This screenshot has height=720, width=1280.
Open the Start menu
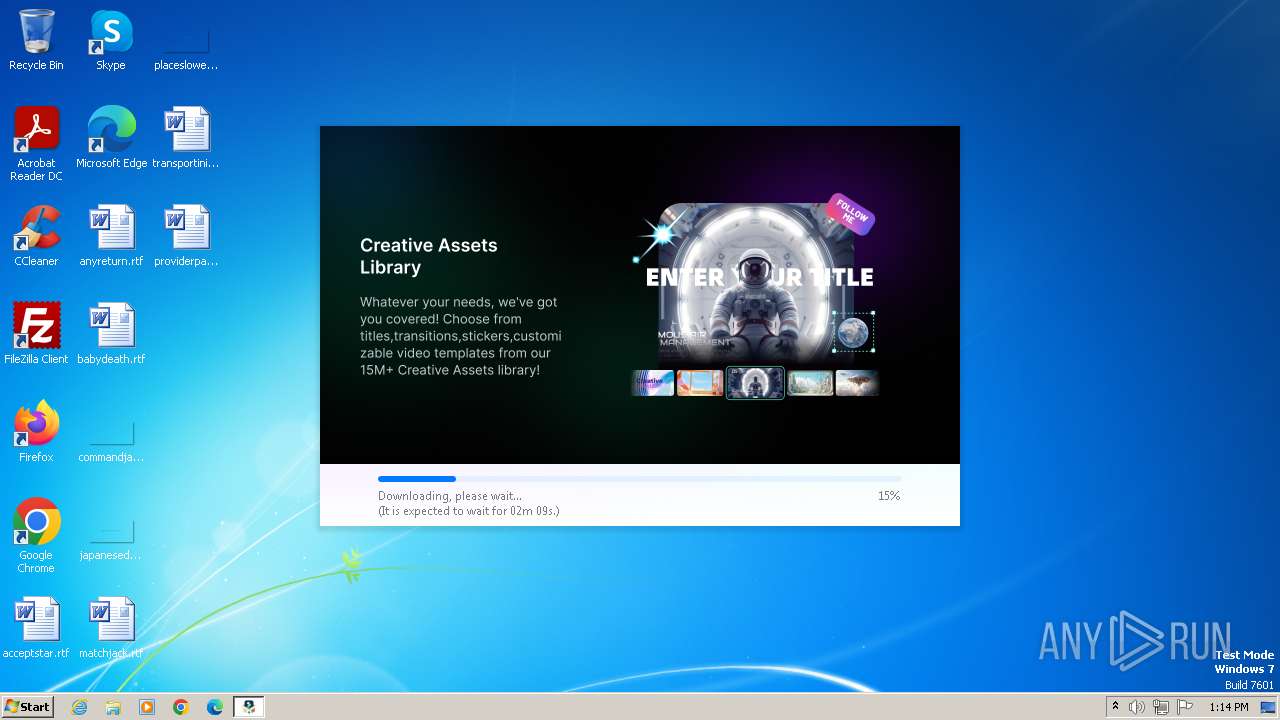pos(27,707)
